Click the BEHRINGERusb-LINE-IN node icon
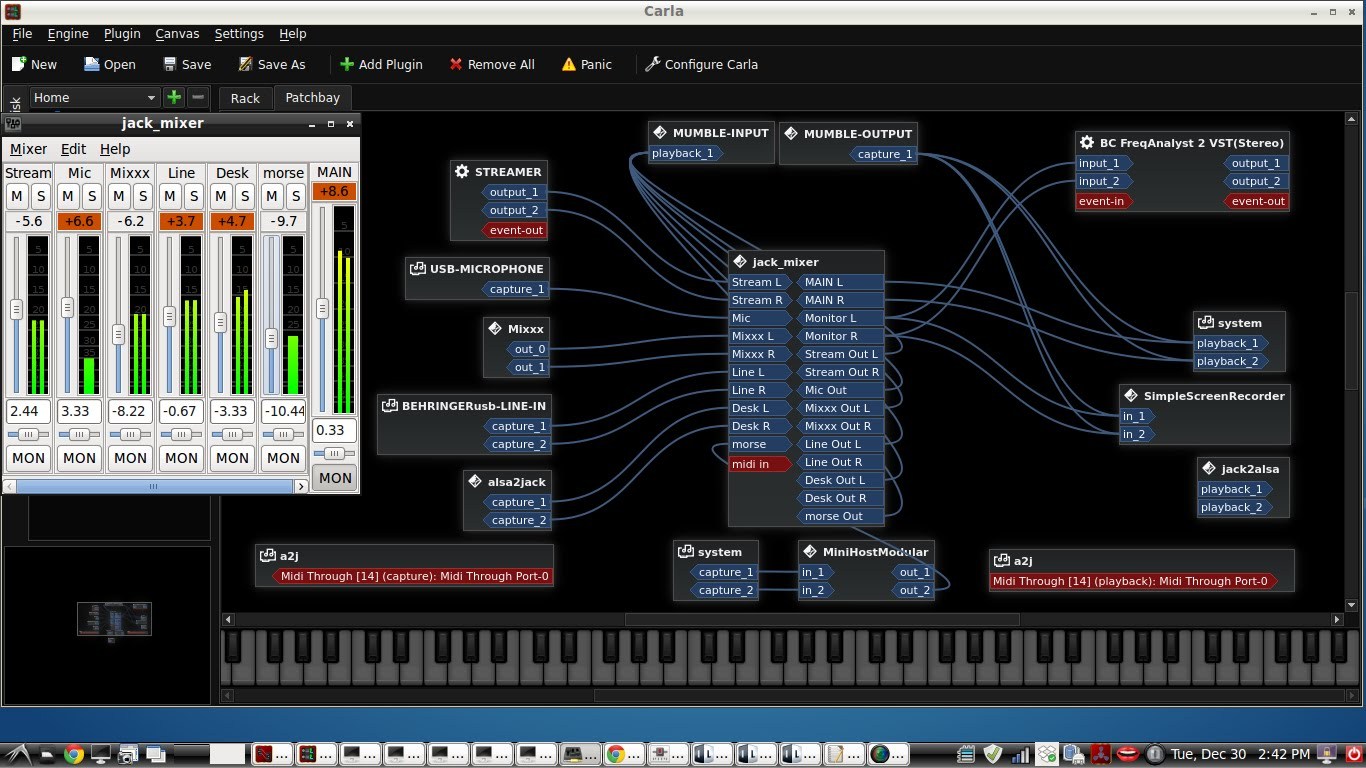 pyautogui.click(x=389, y=405)
